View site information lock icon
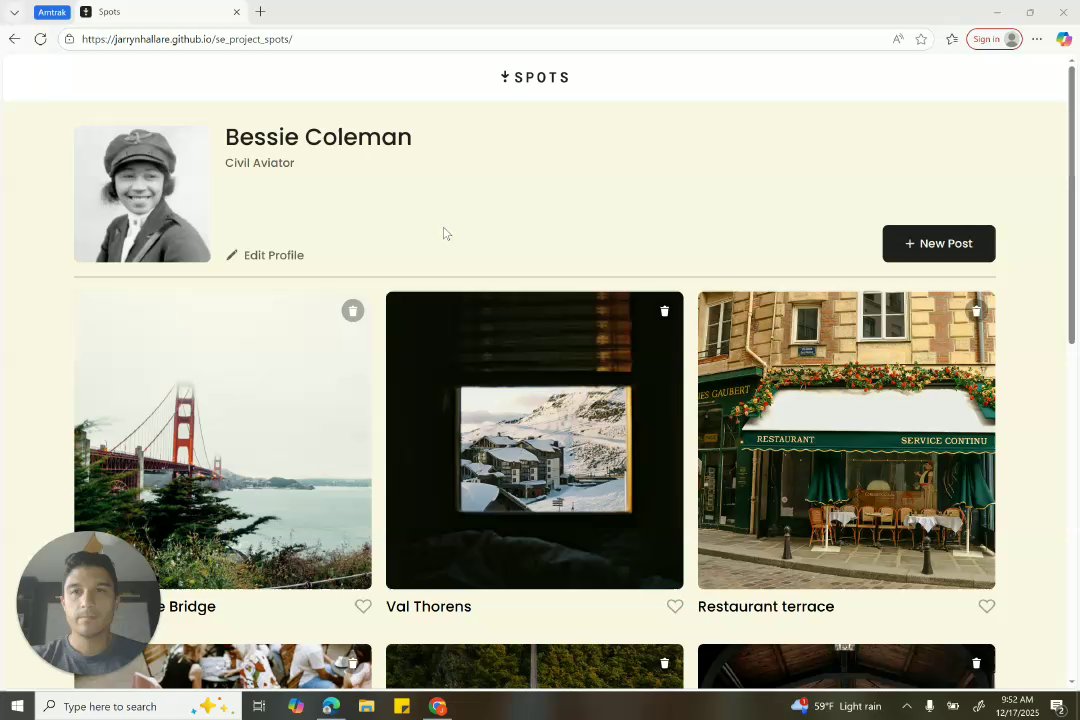1080x720 pixels. (x=70, y=39)
